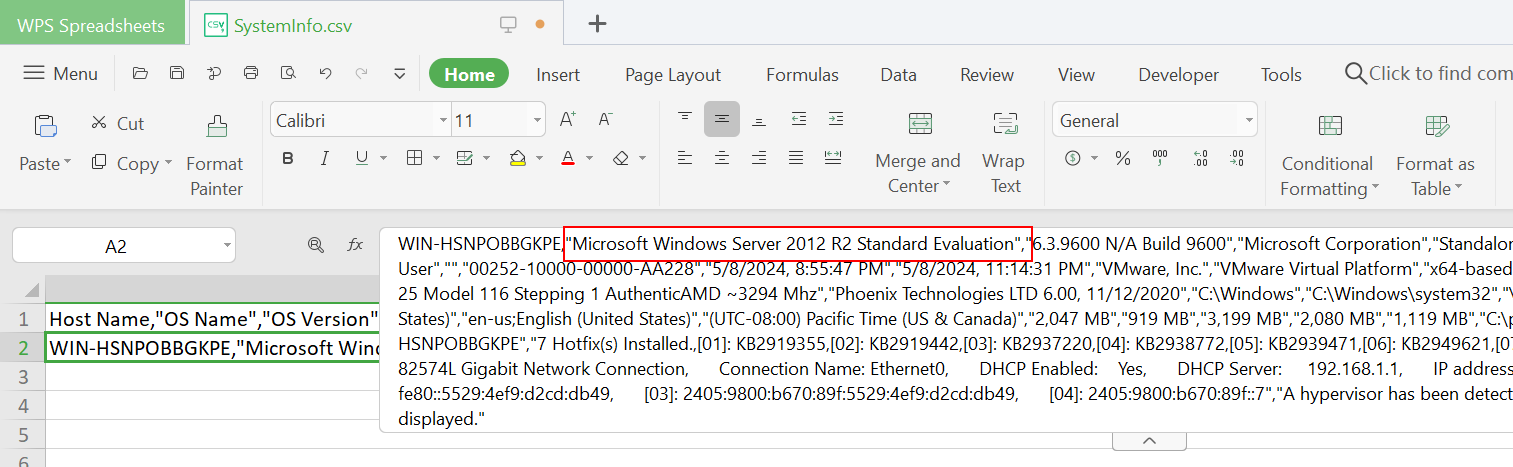The height and width of the screenshot is (467, 1513).
Task: Decrease indent in the cell
Action: [798, 118]
